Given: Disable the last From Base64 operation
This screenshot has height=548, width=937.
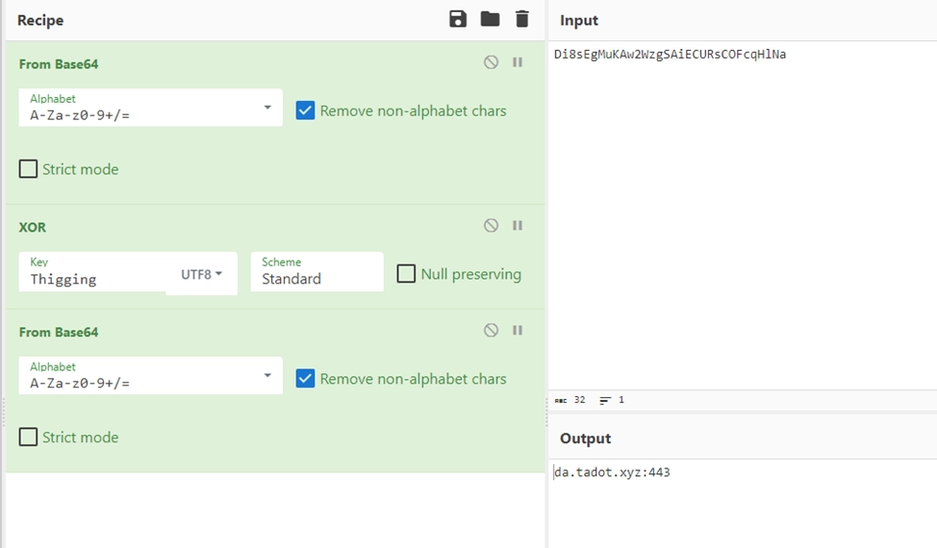Looking at the screenshot, I should click(491, 330).
